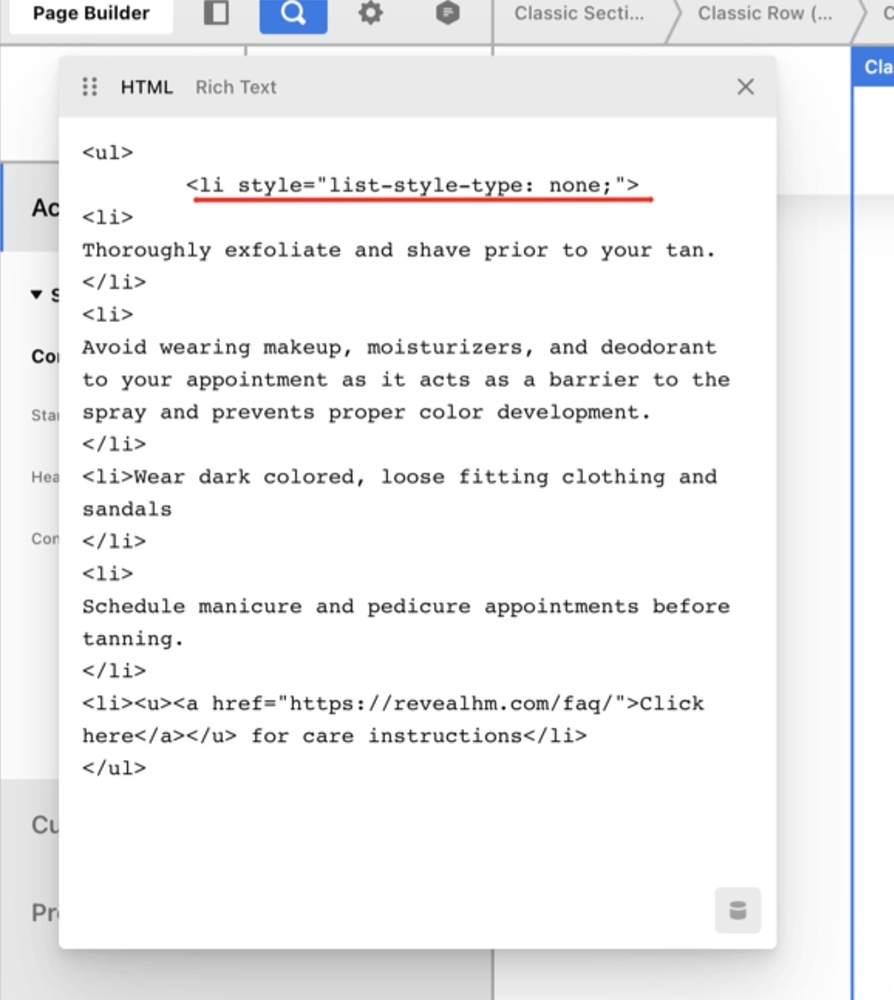Open settings with the gear icon
This screenshot has width=894, height=1000.
pos(371,14)
